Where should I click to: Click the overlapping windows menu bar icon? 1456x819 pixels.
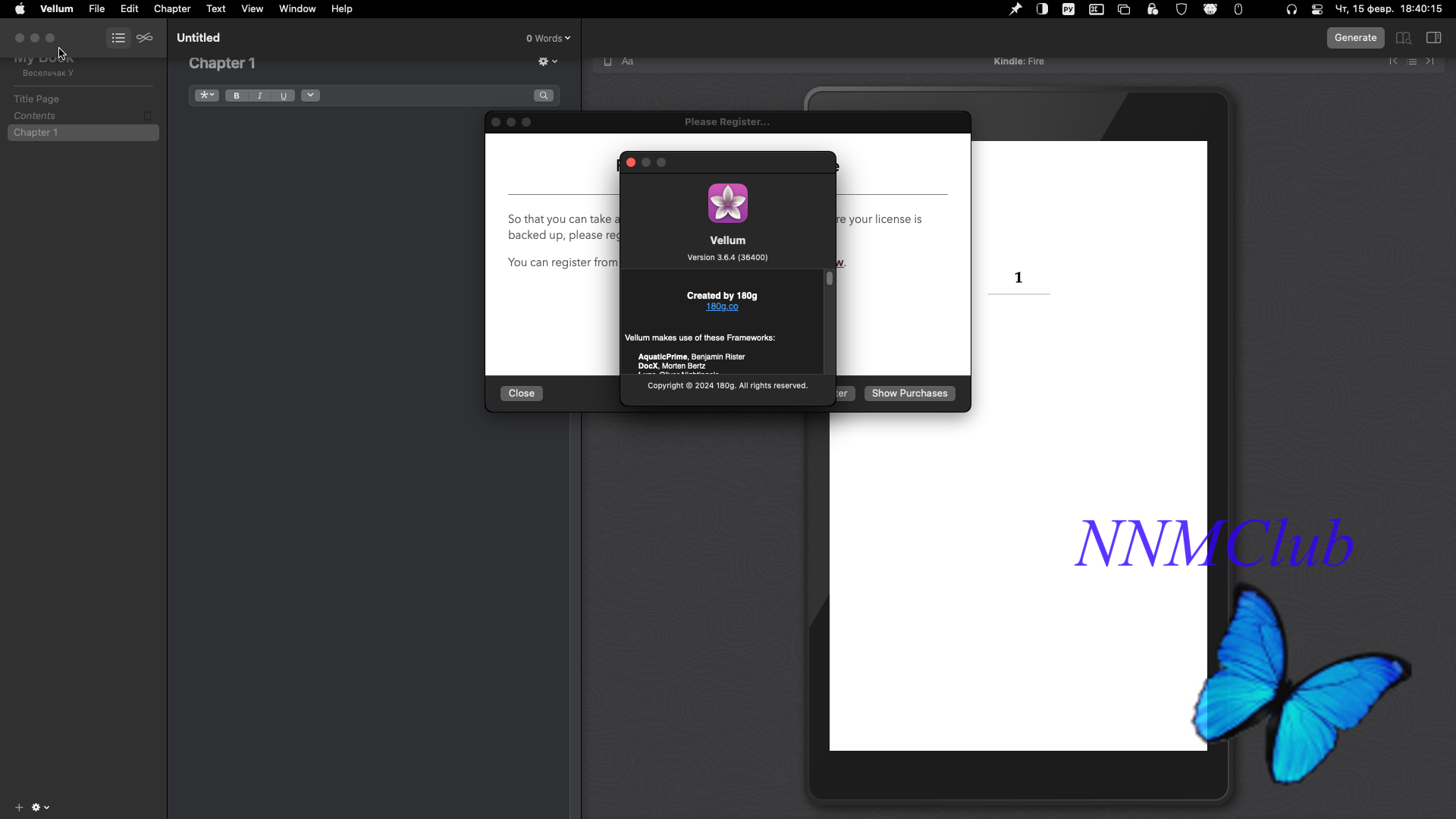coord(1124,9)
